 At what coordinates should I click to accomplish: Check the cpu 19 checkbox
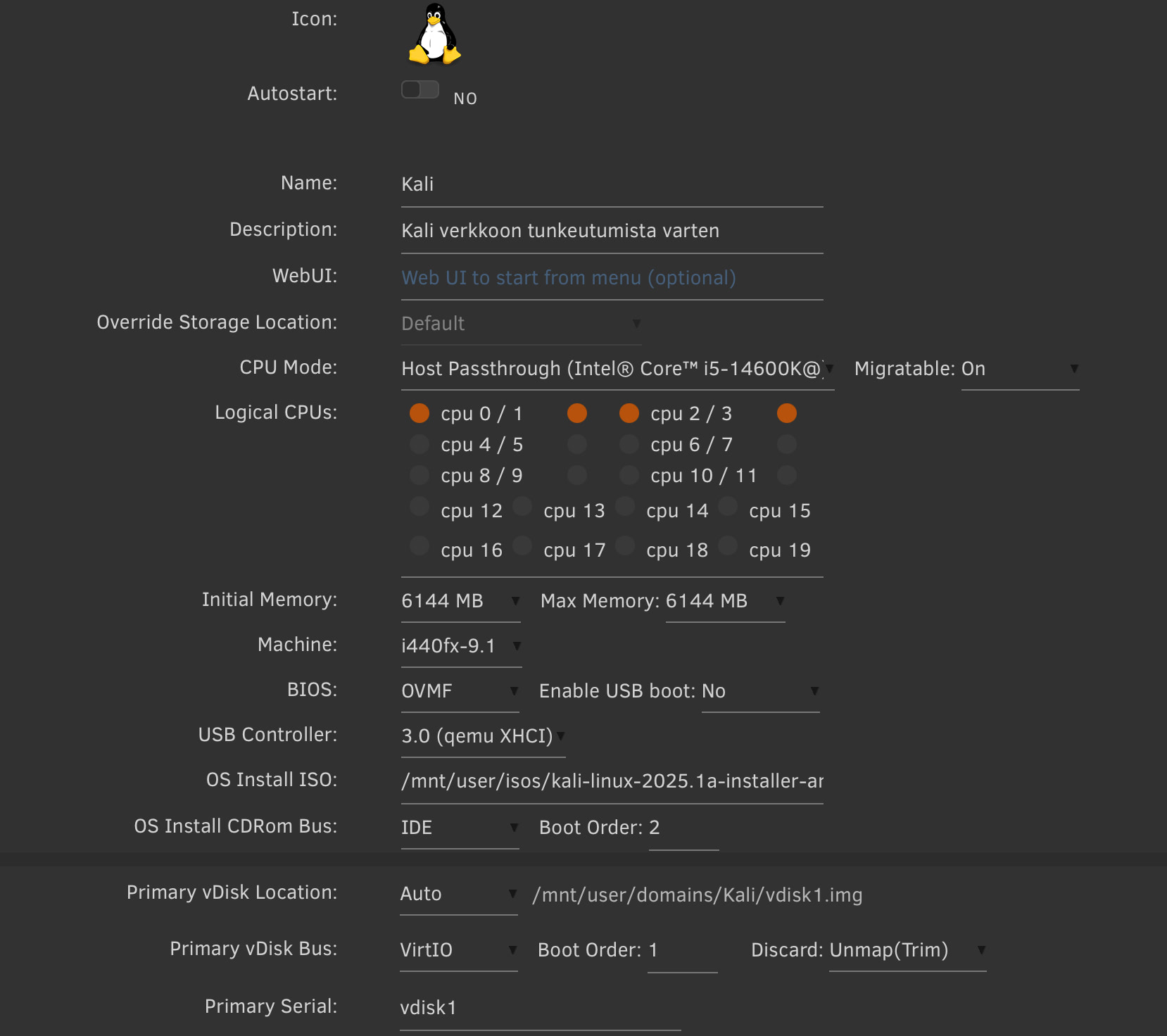(728, 545)
